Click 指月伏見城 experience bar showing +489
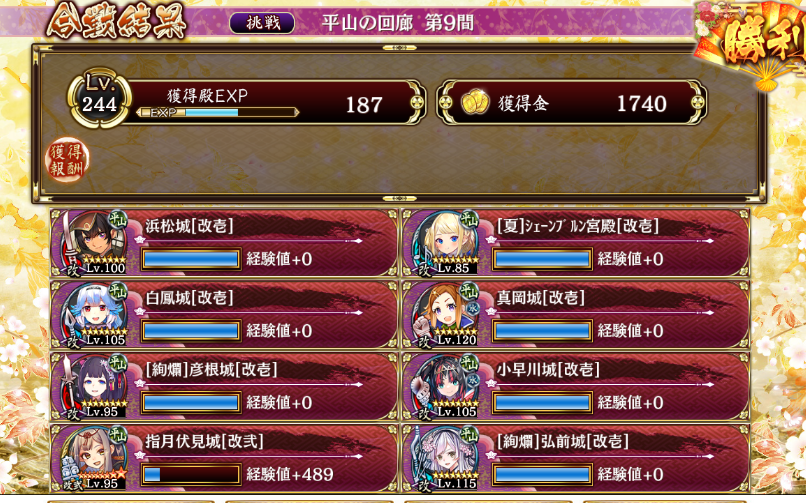The height and width of the screenshot is (503, 807). point(191,474)
